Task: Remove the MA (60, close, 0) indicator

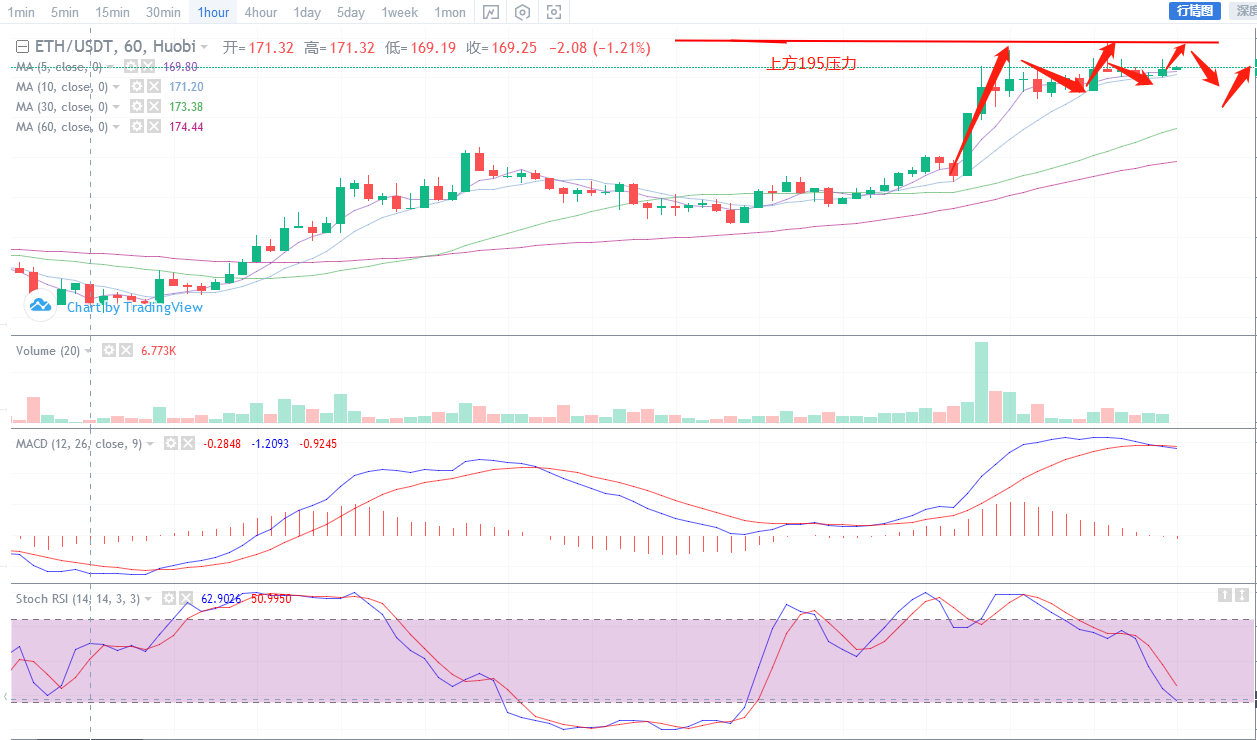Action: 154,127
